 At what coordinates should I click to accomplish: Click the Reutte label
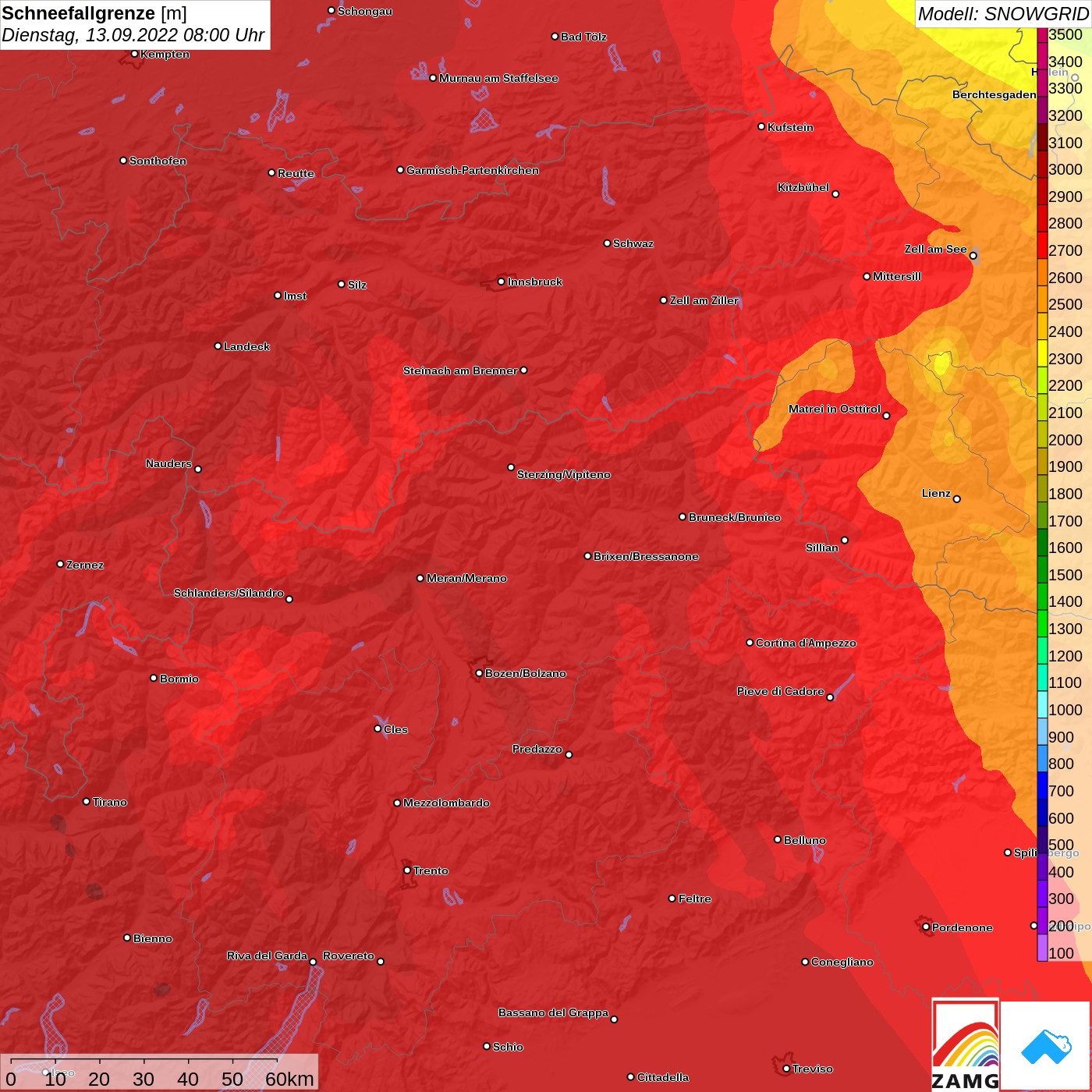pos(296,173)
